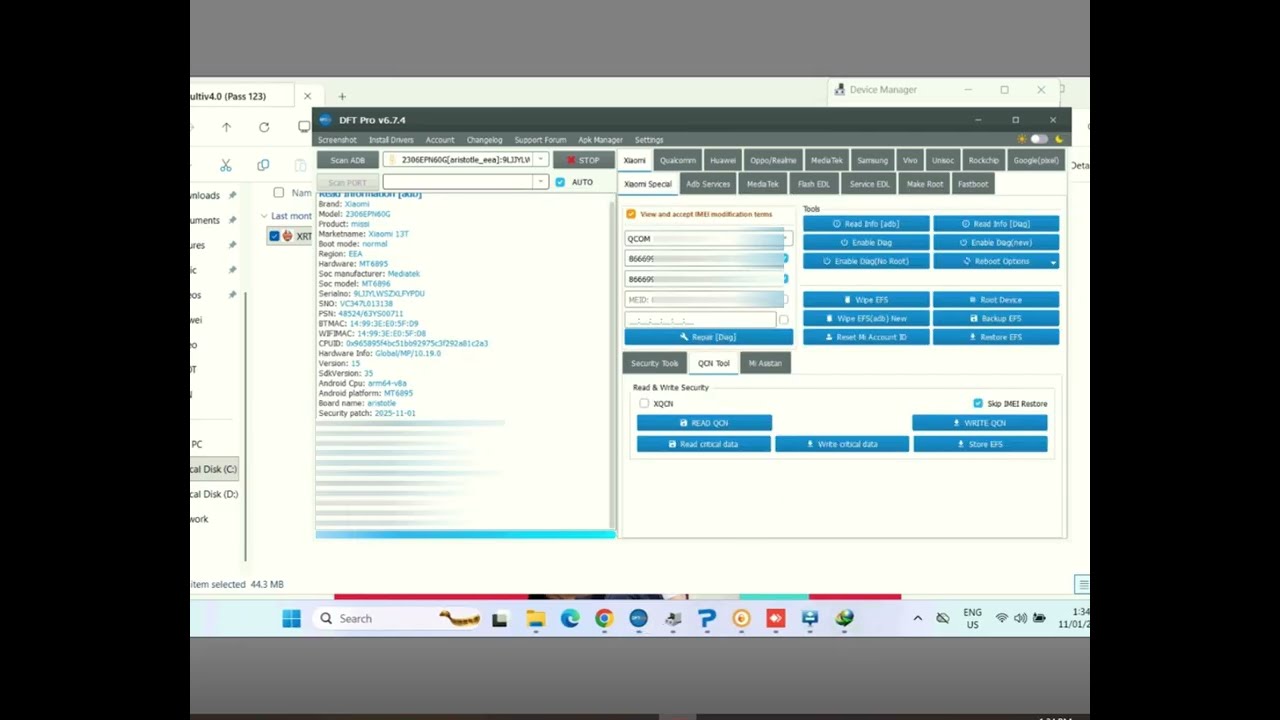Click the Copy icon in File Explorer
The image size is (1280, 720).
pyautogui.click(x=263, y=165)
